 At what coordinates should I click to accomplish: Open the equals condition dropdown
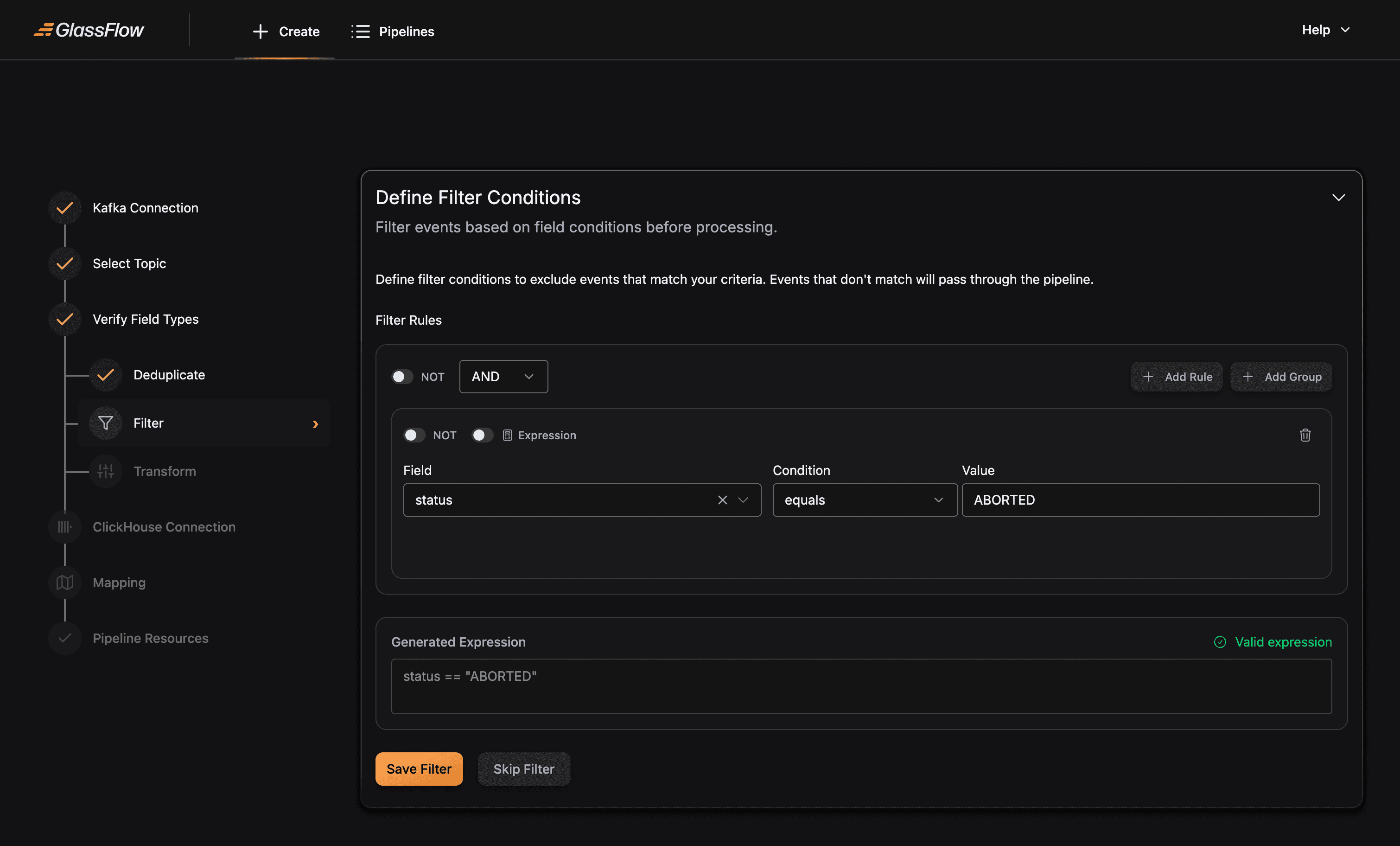[864, 500]
